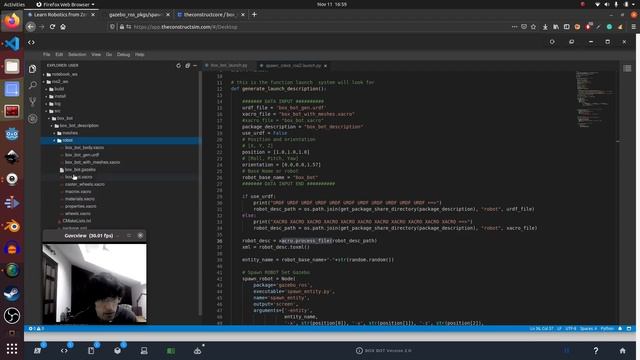Open Firefox downloads arrow icon

(x=545, y=27)
